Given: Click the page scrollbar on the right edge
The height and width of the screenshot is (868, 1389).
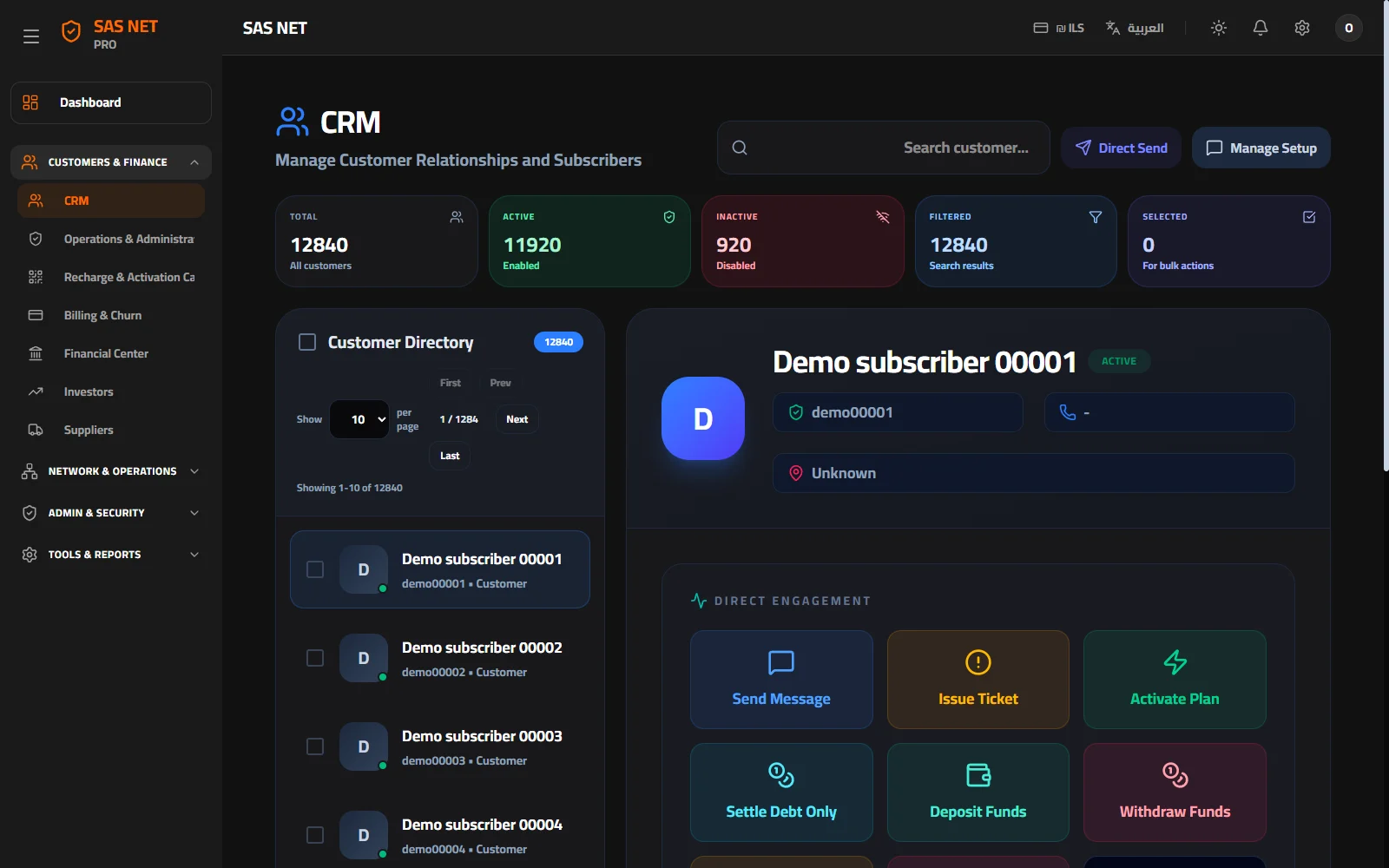Looking at the screenshot, I should click(1386, 236).
